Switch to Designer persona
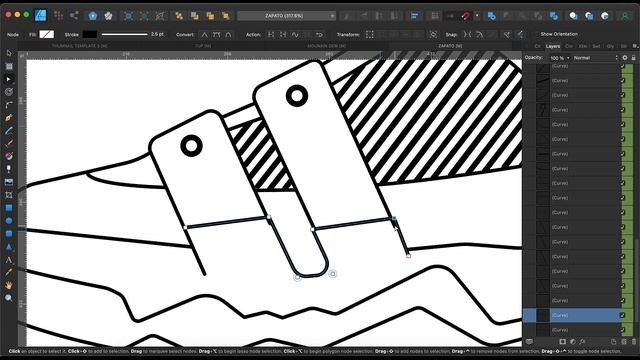The image size is (640, 360). coord(40,16)
